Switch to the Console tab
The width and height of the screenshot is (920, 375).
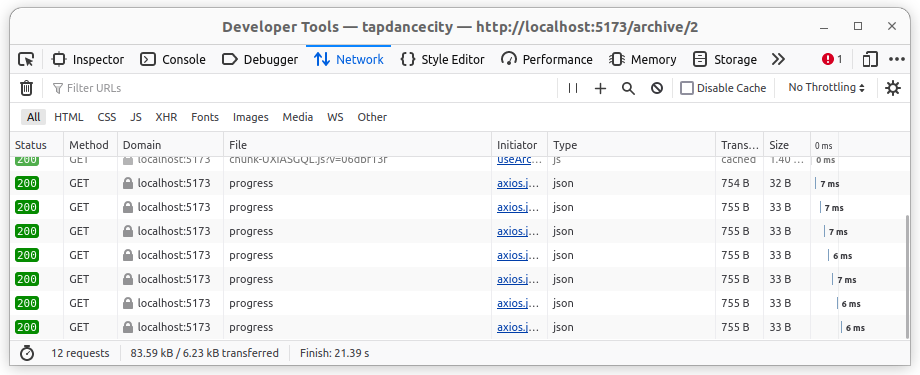click(173, 59)
